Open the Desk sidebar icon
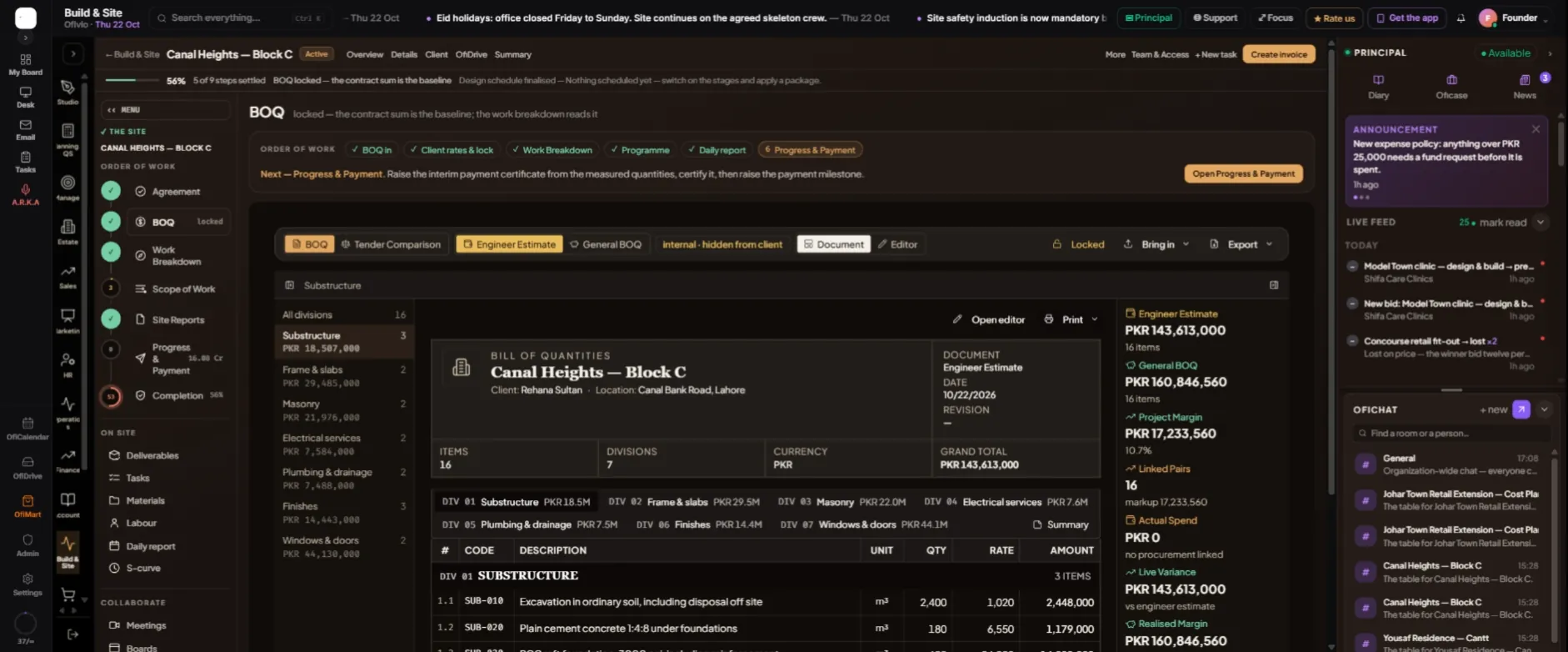 click(26, 97)
